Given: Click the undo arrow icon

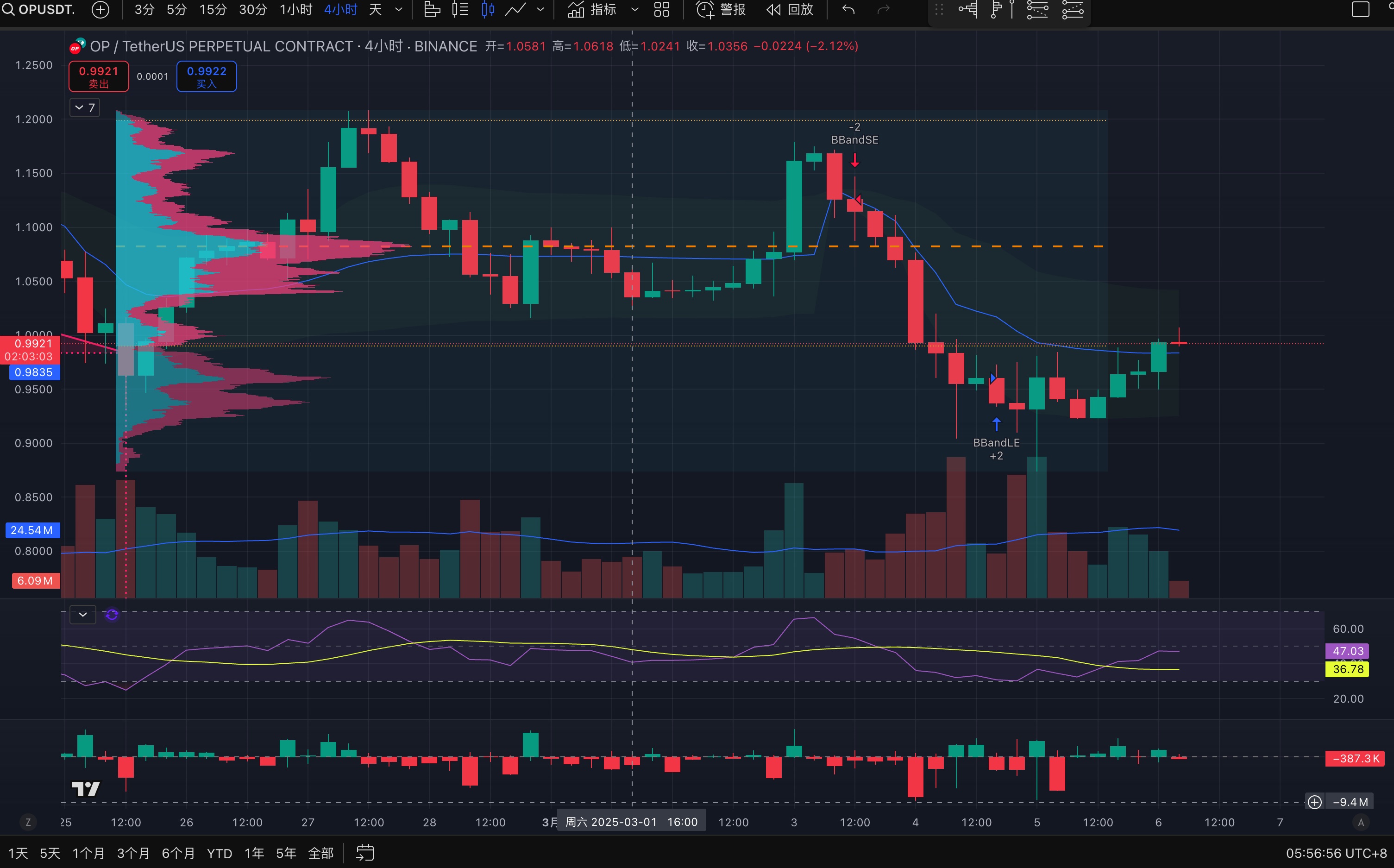Looking at the screenshot, I should point(848,10).
